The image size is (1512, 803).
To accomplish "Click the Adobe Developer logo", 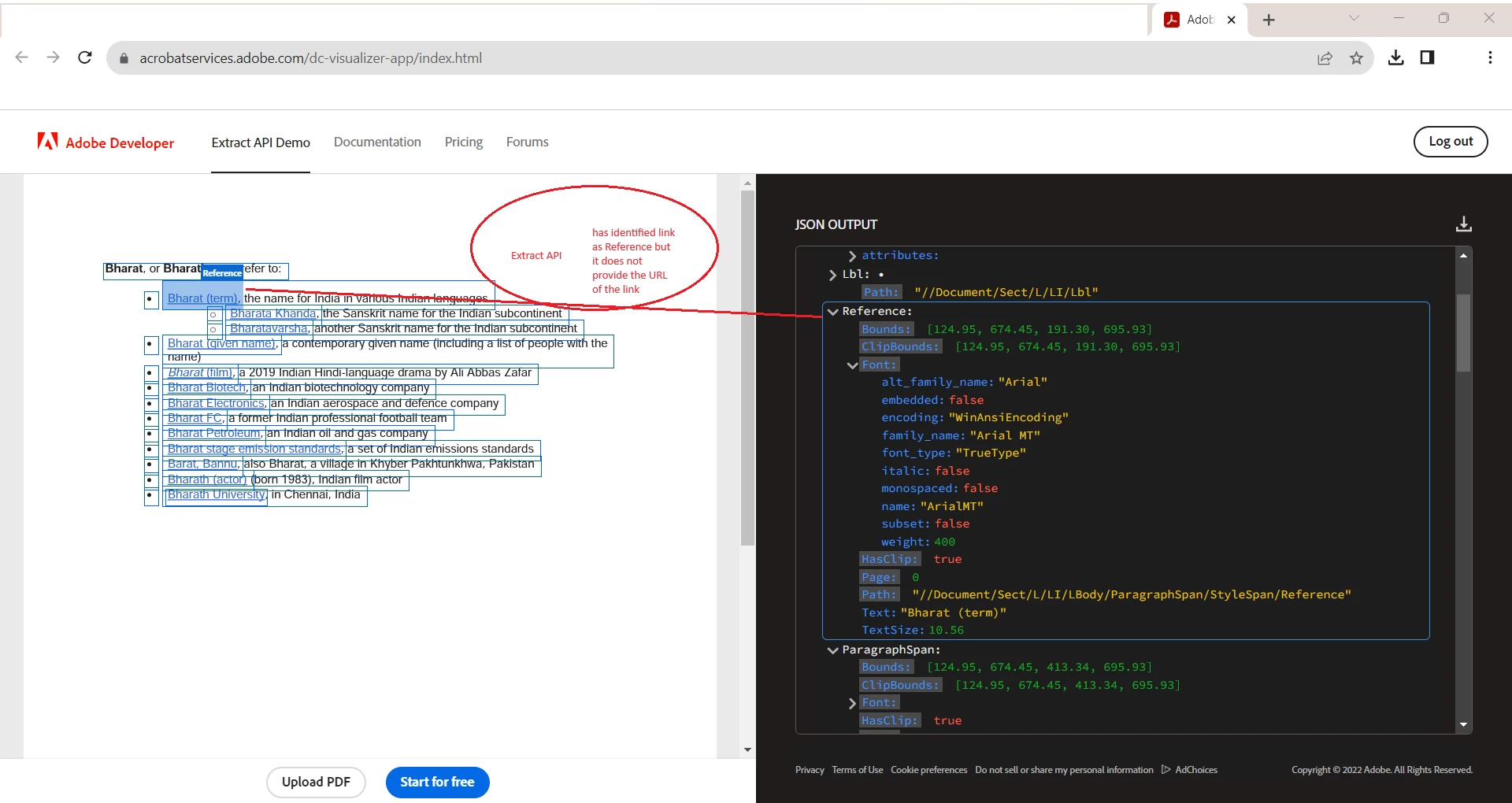I will point(106,142).
